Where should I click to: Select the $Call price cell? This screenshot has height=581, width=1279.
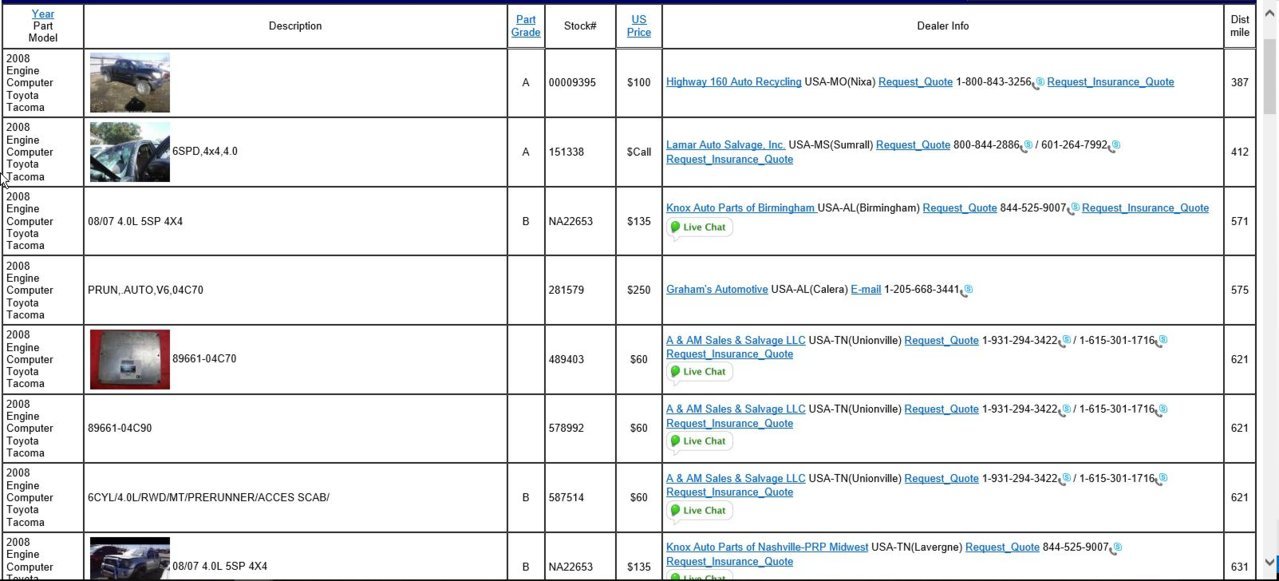pos(639,152)
